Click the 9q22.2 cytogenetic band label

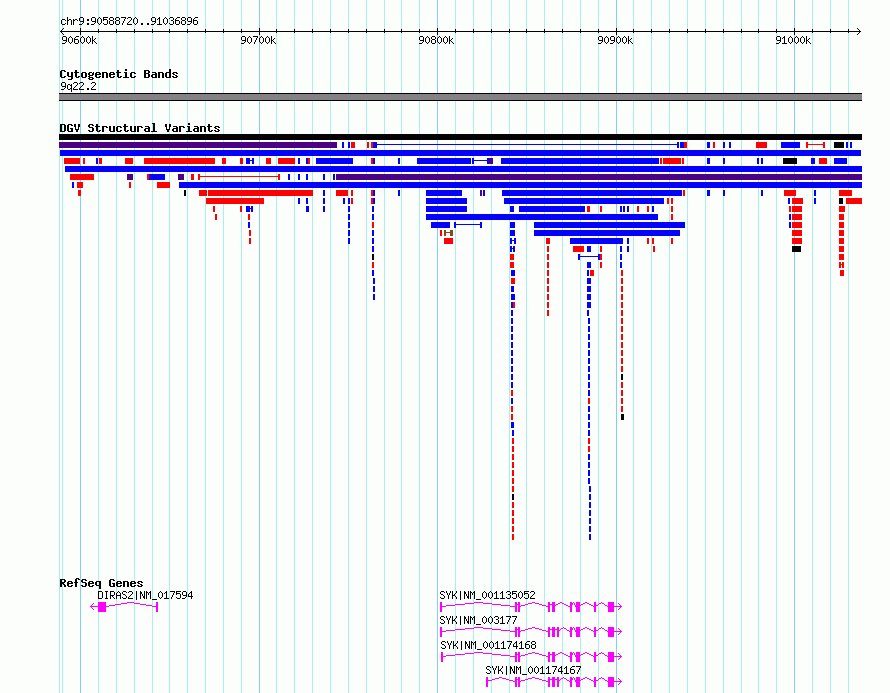tap(78, 86)
